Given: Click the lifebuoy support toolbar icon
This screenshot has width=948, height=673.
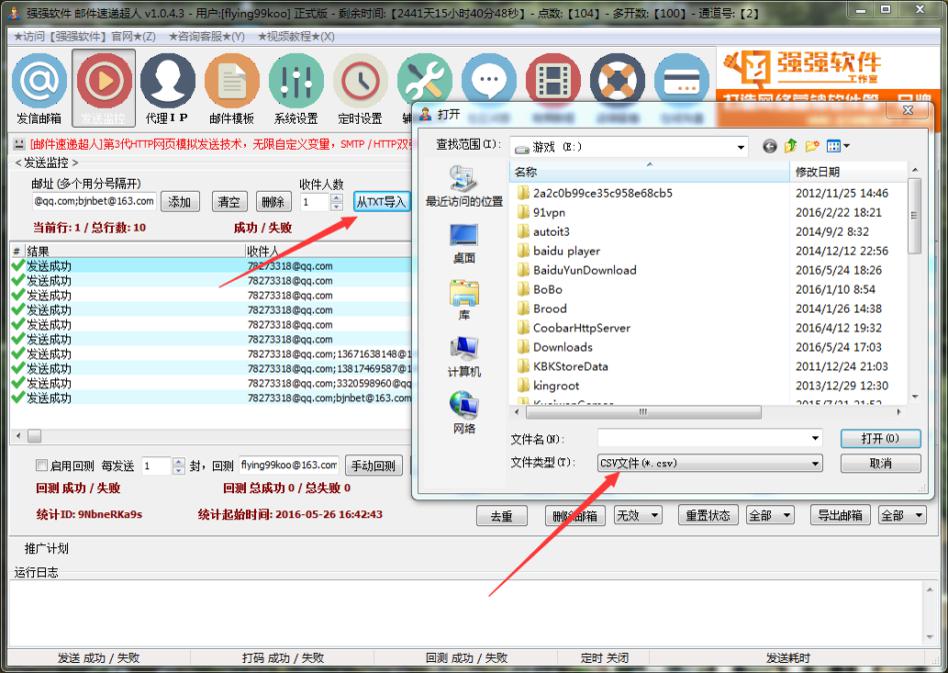Looking at the screenshot, I should [617, 80].
